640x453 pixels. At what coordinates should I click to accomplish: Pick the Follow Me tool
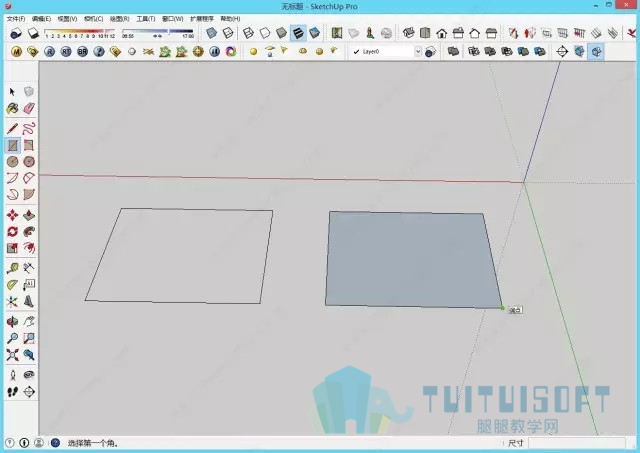[29, 231]
